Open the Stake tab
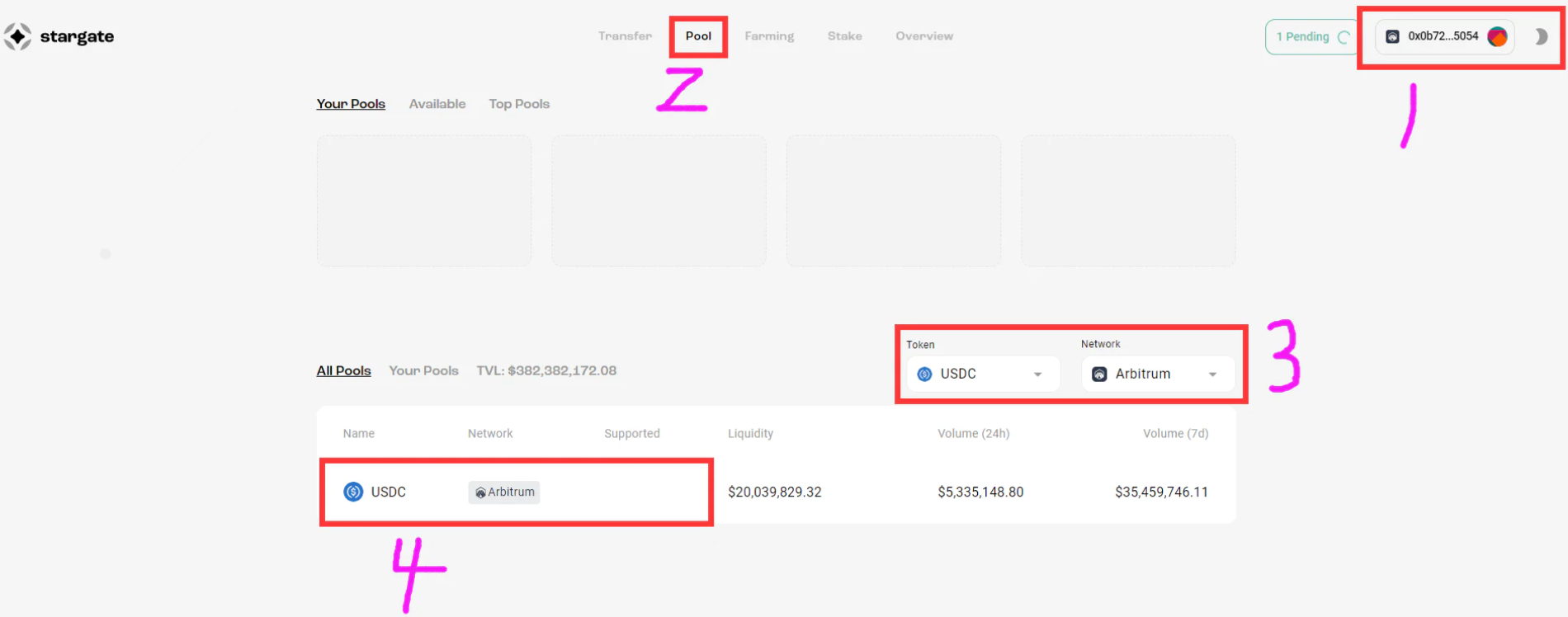The height and width of the screenshot is (617, 1568). (x=845, y=36)
